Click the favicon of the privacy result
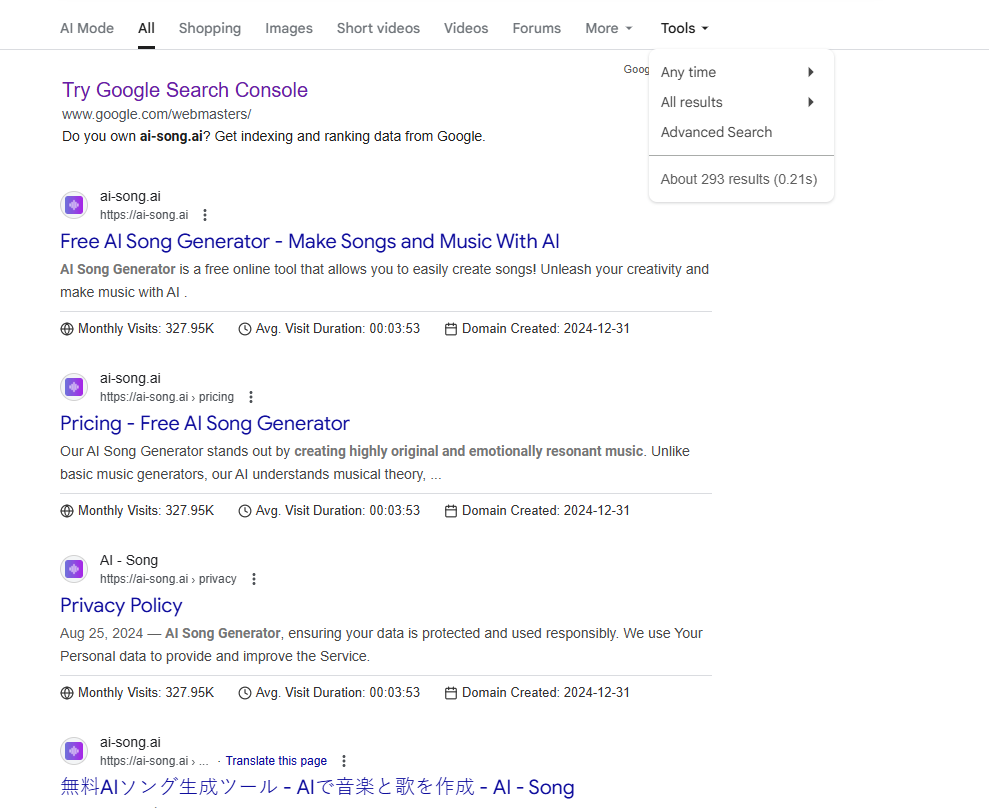The height and width of the screenshot is (808, 989). 74,569
